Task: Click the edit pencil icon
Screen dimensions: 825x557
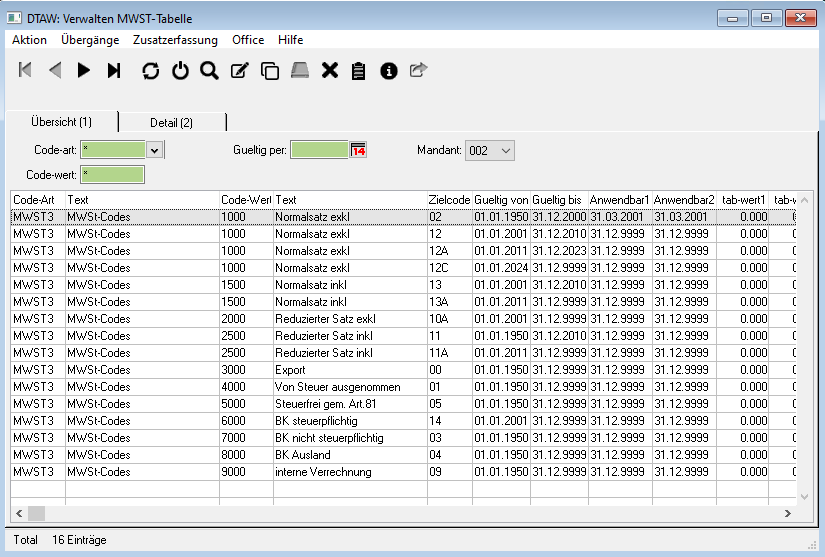Action: click(239, 70)
